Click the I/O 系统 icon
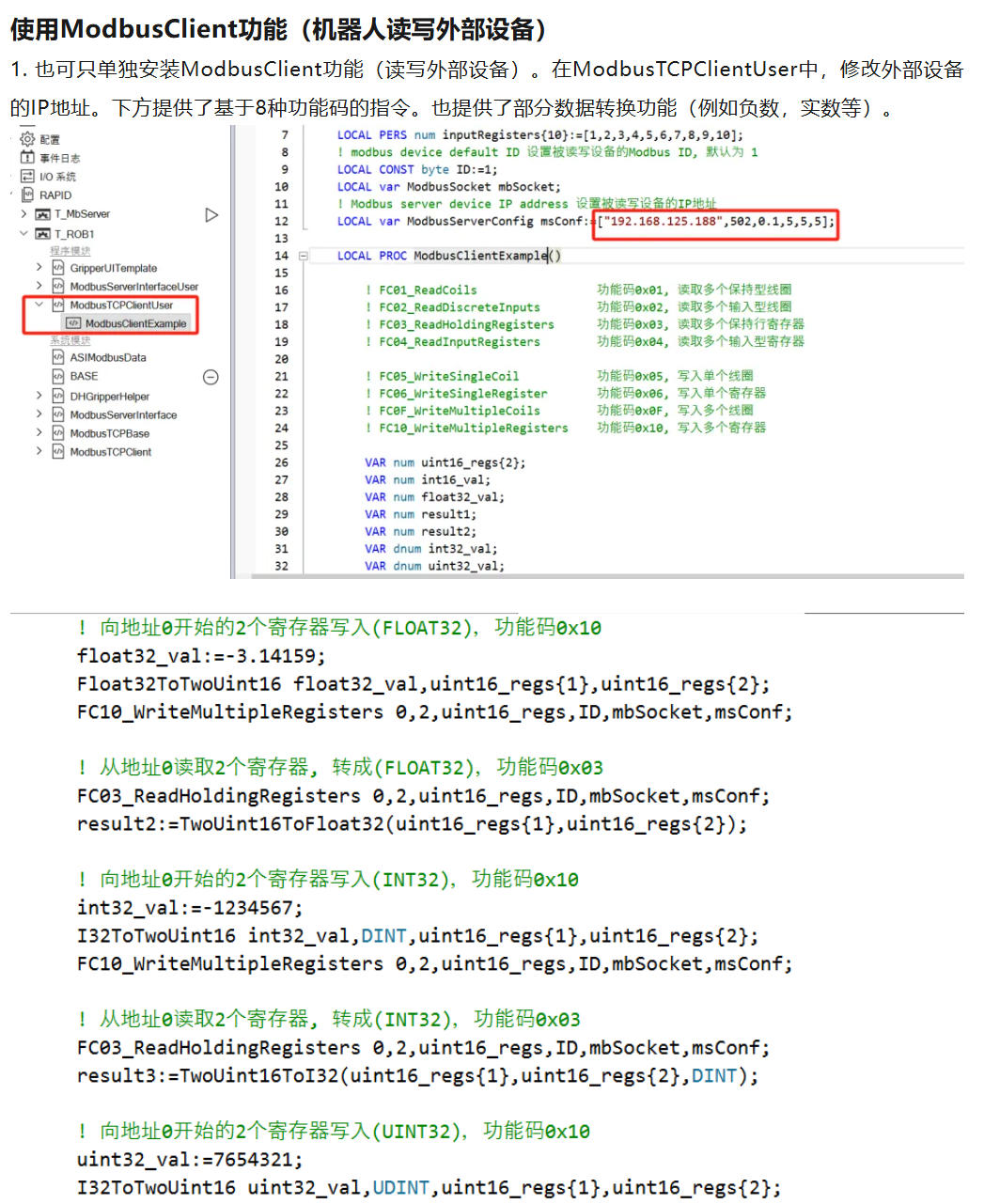The width and height of the screenshot is (984, 1204). (x=27, y=177)
